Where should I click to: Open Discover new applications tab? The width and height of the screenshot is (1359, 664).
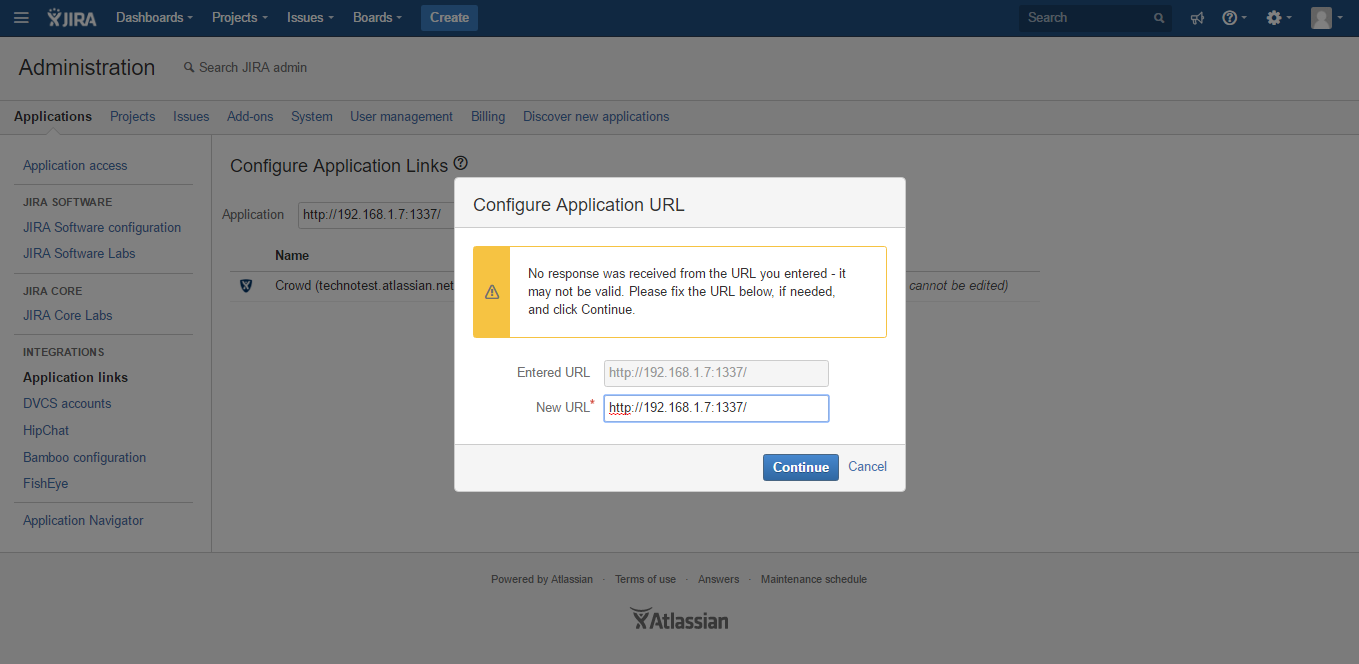596,117
